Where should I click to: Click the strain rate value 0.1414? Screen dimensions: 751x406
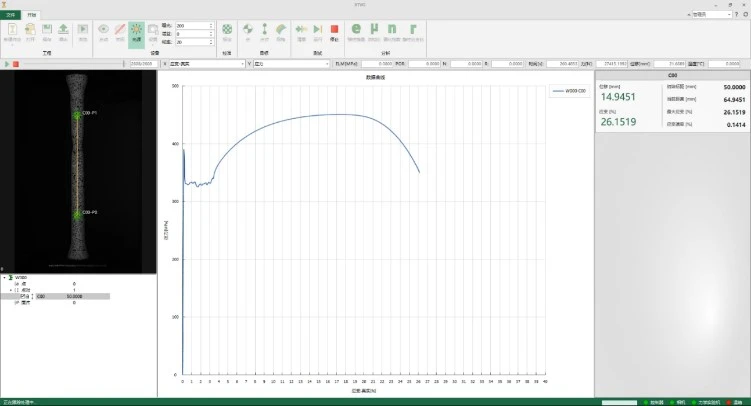(736, 124)
